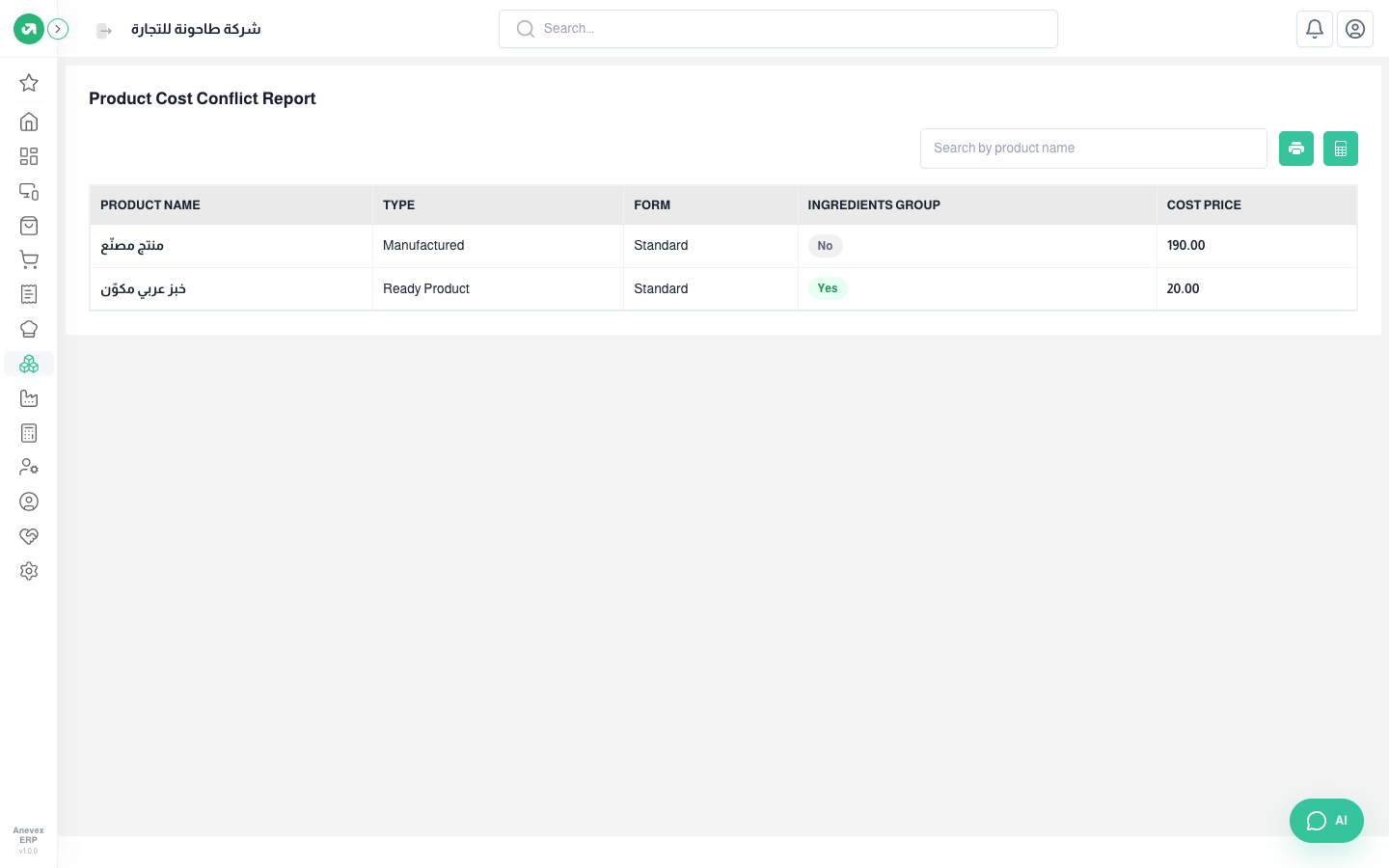Open the dashboard grid icon

(x=29, y=156)
